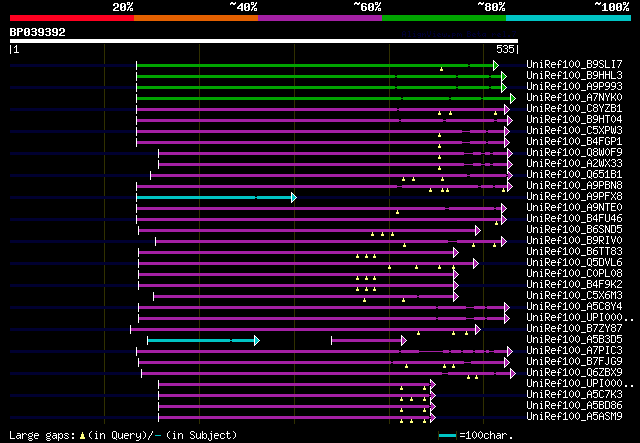The height and width of the screenshot is (443, 640).
Task: Select hit UniRef100_A9PBN8
Action: coord(574,186)
